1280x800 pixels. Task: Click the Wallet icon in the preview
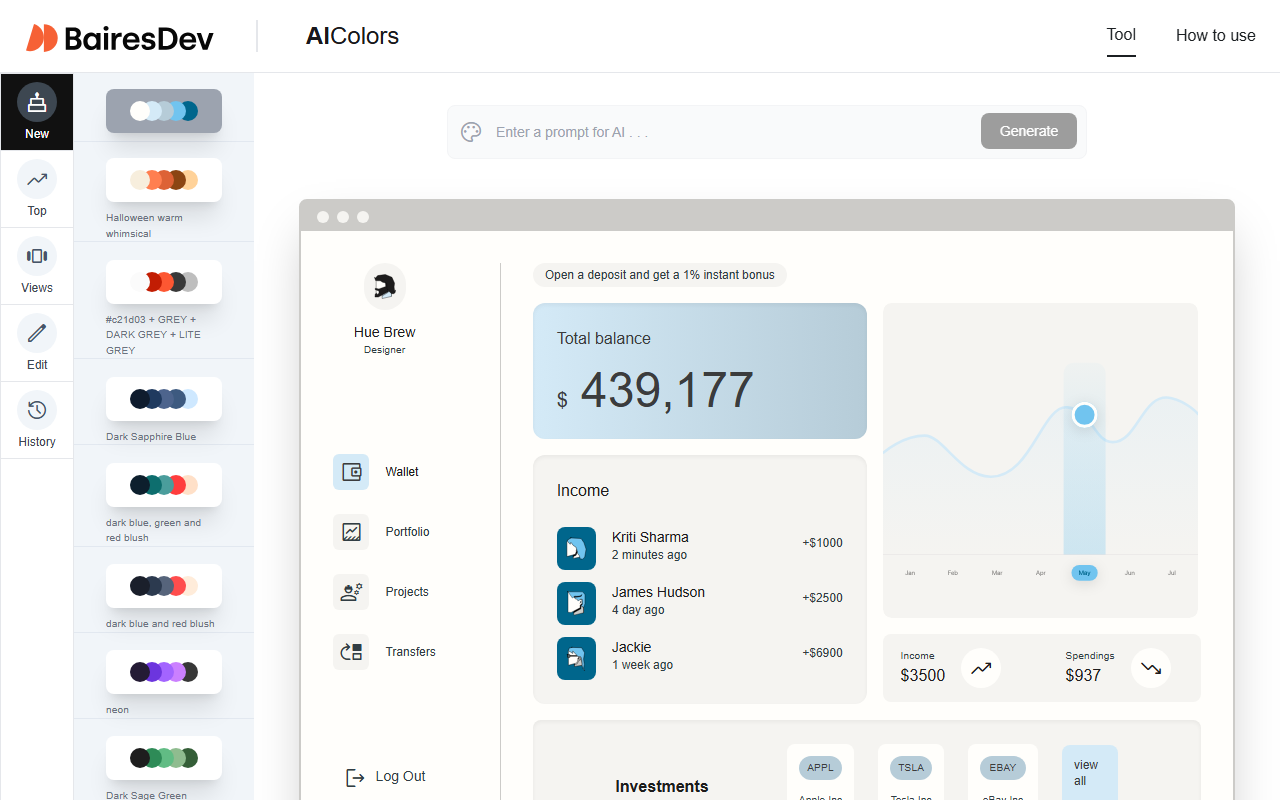pos(351,472)
